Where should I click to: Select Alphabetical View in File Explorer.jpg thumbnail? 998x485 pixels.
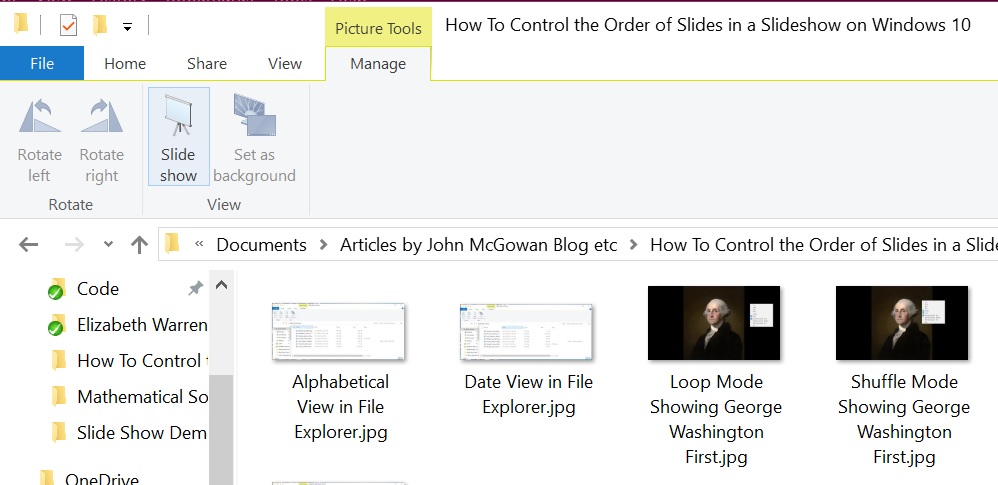click(x=339, y=332)
